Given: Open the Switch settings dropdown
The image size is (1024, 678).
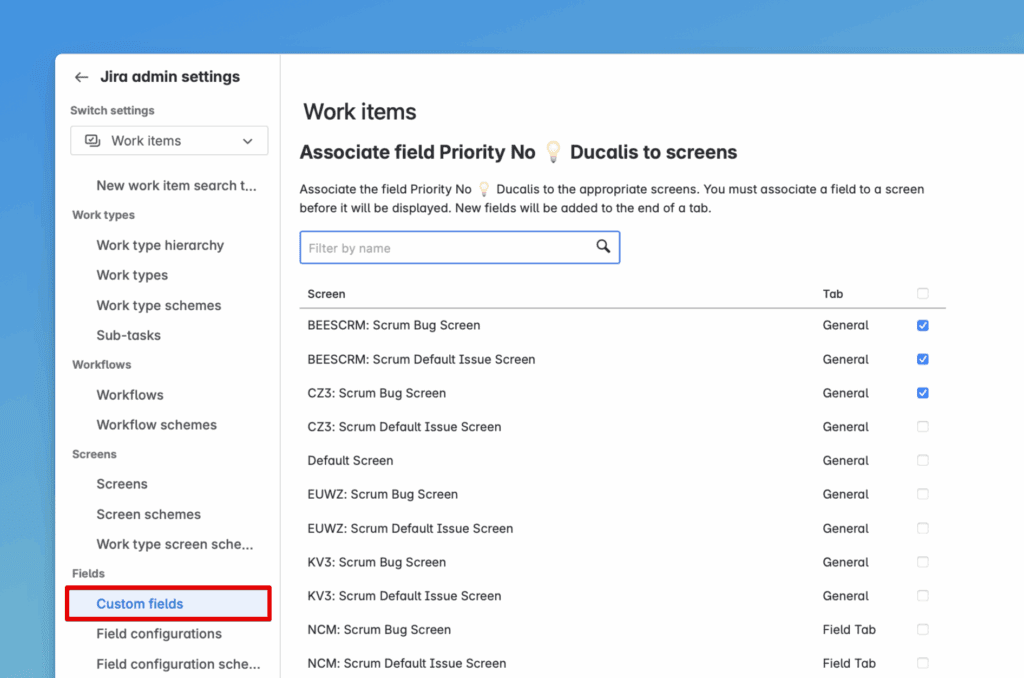Looking at the screenshot, I should [x=169, y=141].
